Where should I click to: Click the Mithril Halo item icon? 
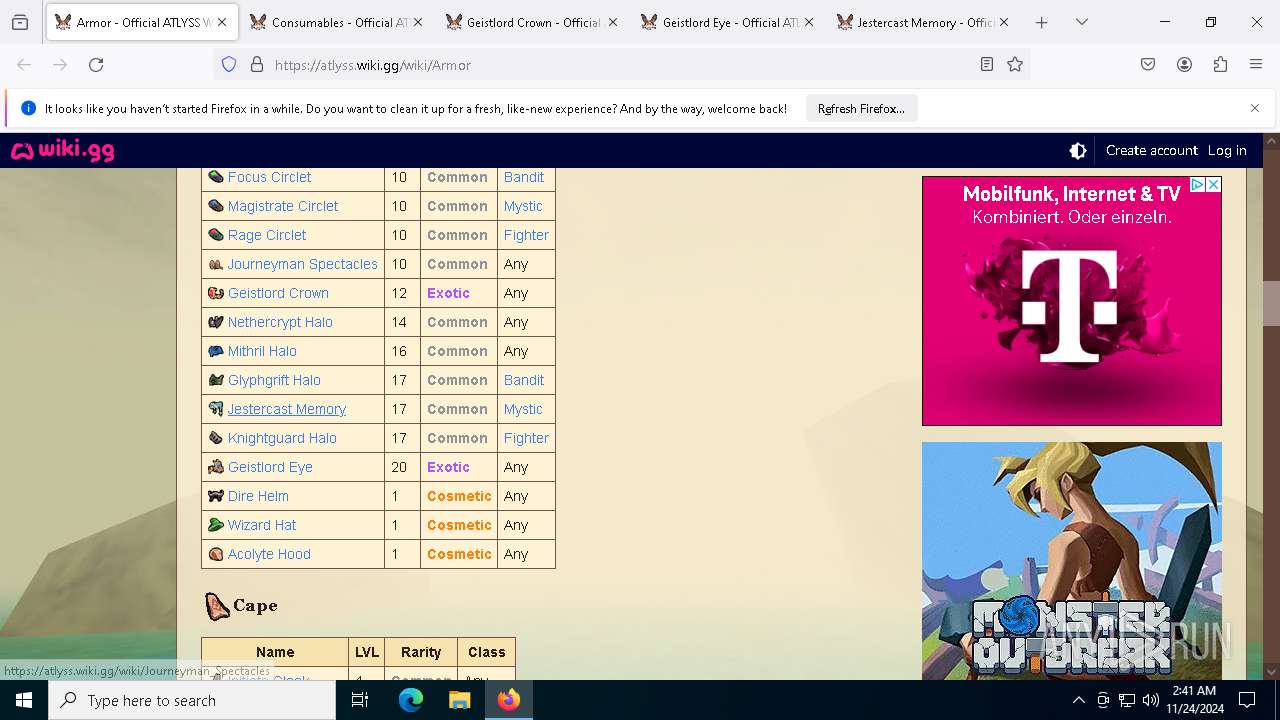tap(215, 351)
